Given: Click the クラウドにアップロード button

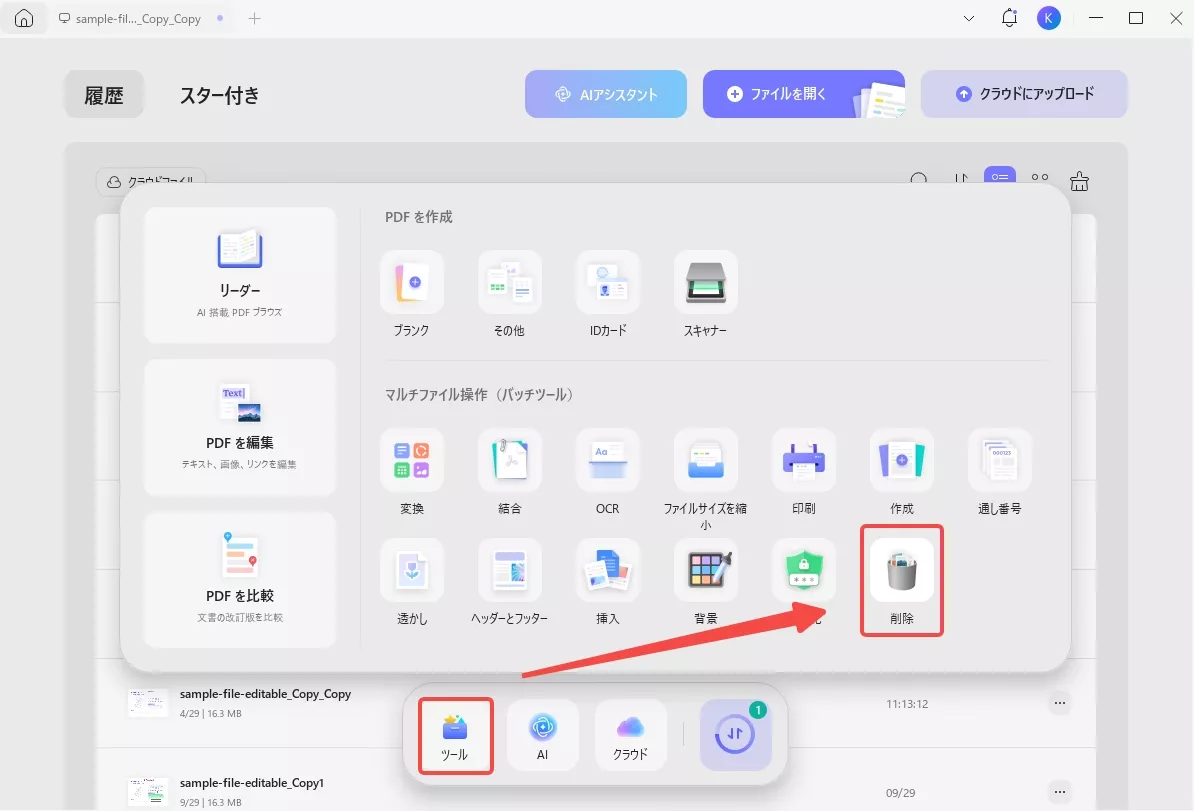Looking at the screenshot, I should (1024, 94).
